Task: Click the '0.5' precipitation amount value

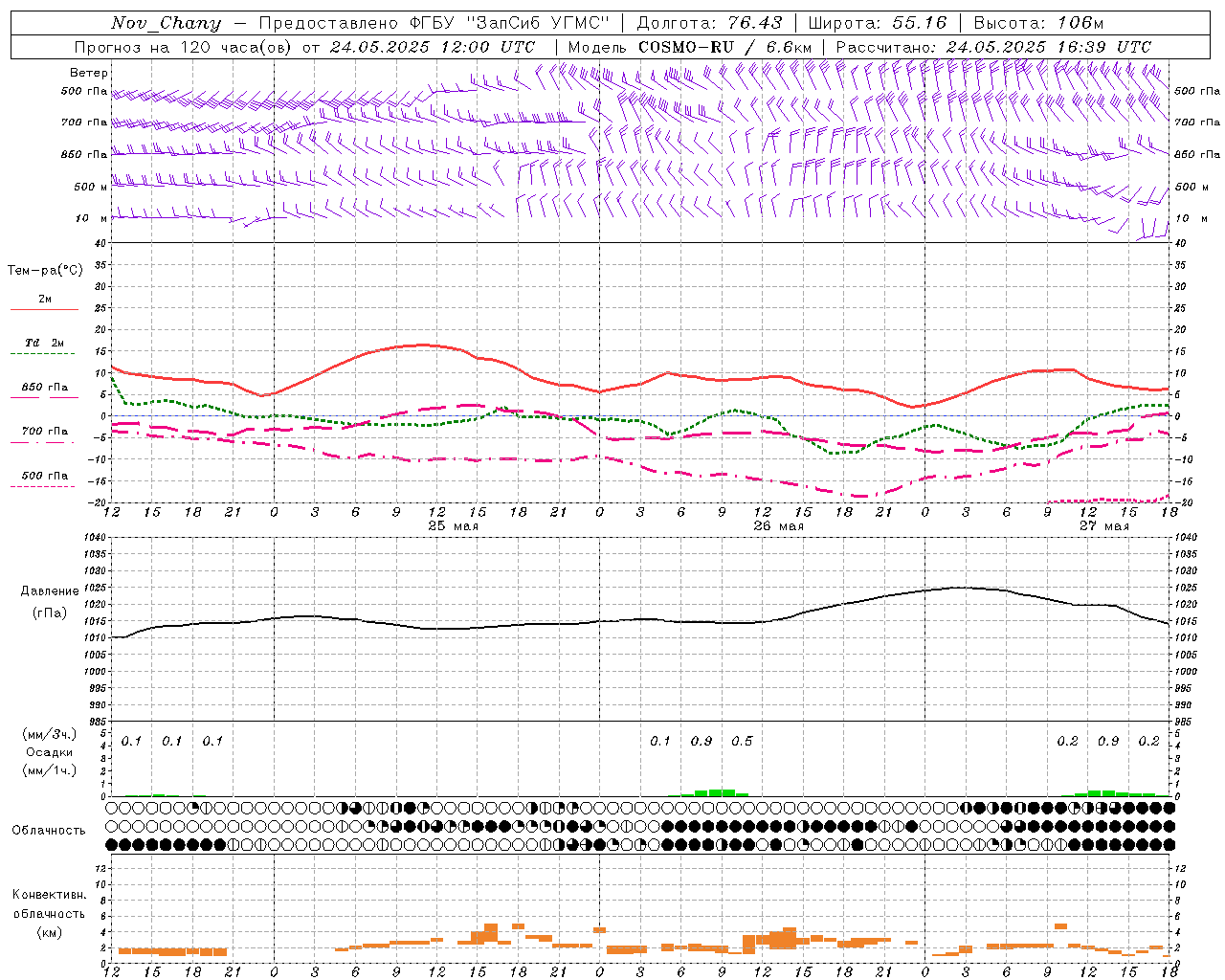Action: [742, 742]
